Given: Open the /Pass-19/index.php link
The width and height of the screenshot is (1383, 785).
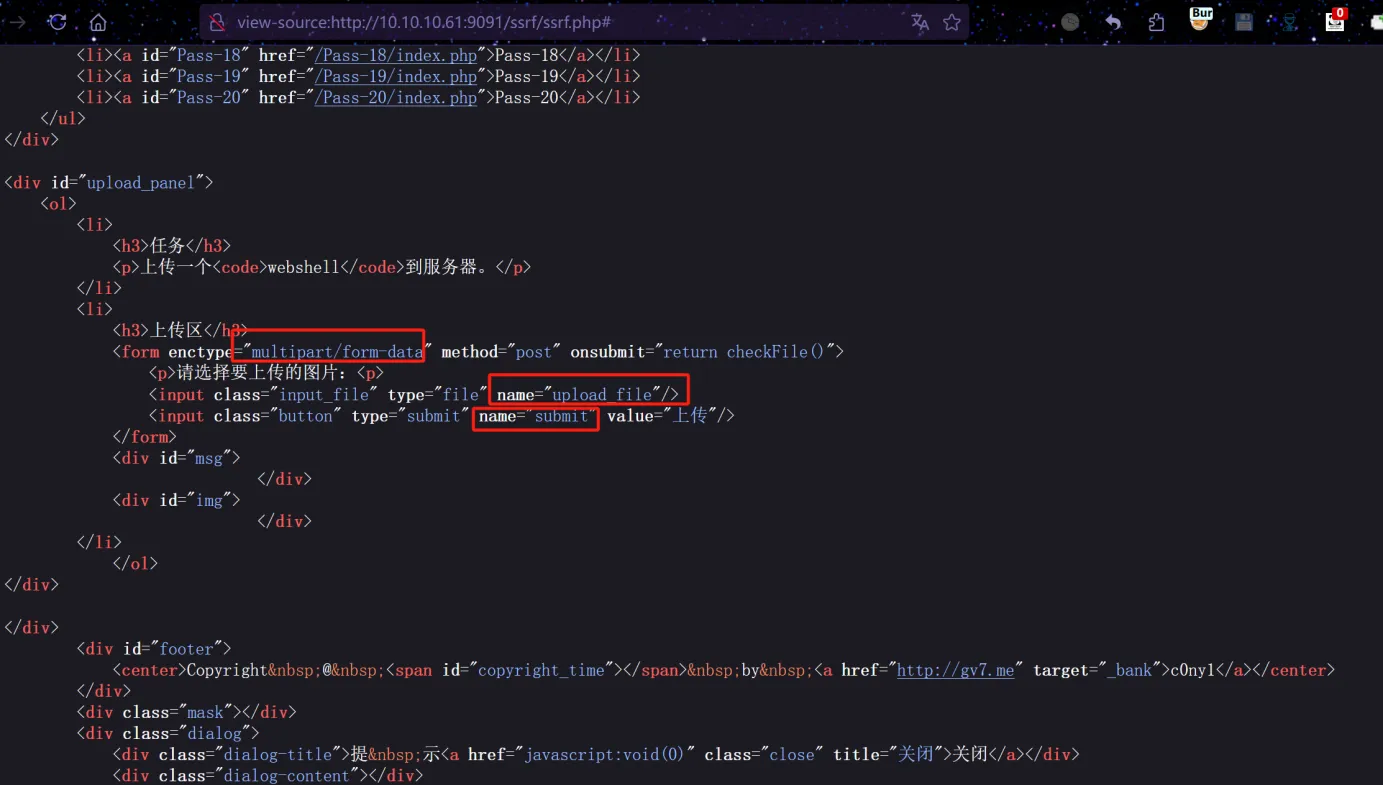Looking at the screenshot, I should [x=396, y=76].
